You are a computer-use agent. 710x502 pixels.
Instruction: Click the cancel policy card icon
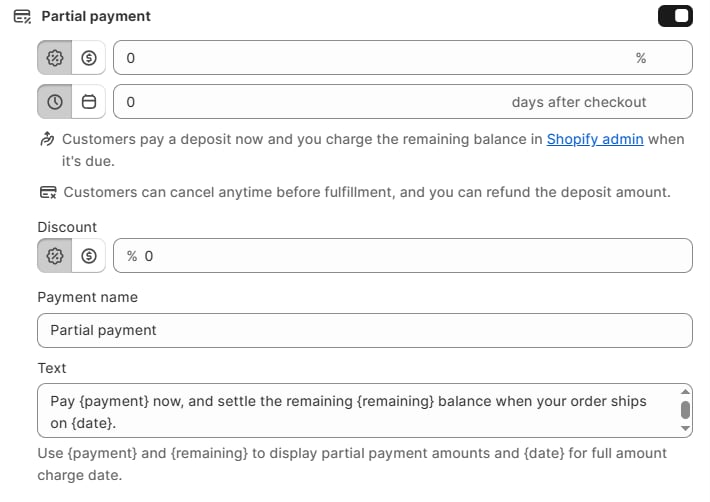(47, 192)
